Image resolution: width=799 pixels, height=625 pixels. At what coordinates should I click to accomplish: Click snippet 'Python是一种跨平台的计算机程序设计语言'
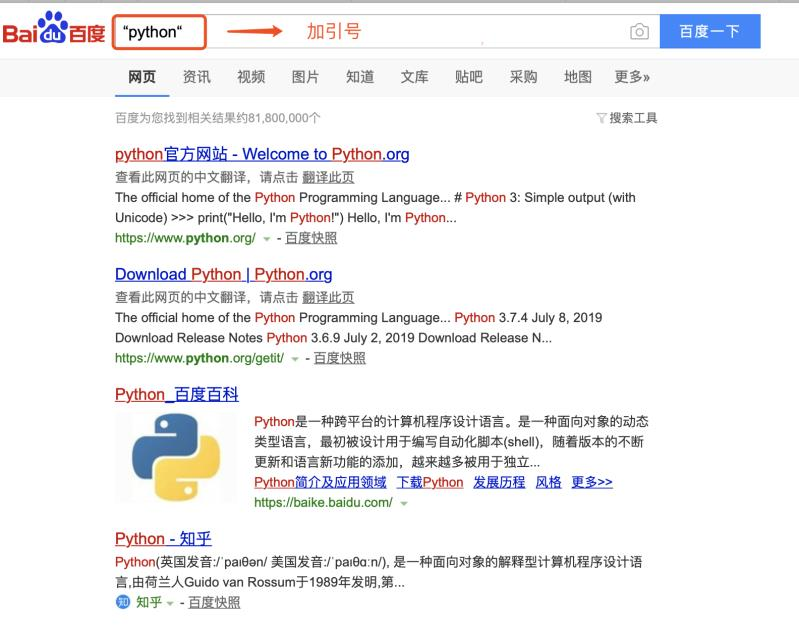pos(380,421)
